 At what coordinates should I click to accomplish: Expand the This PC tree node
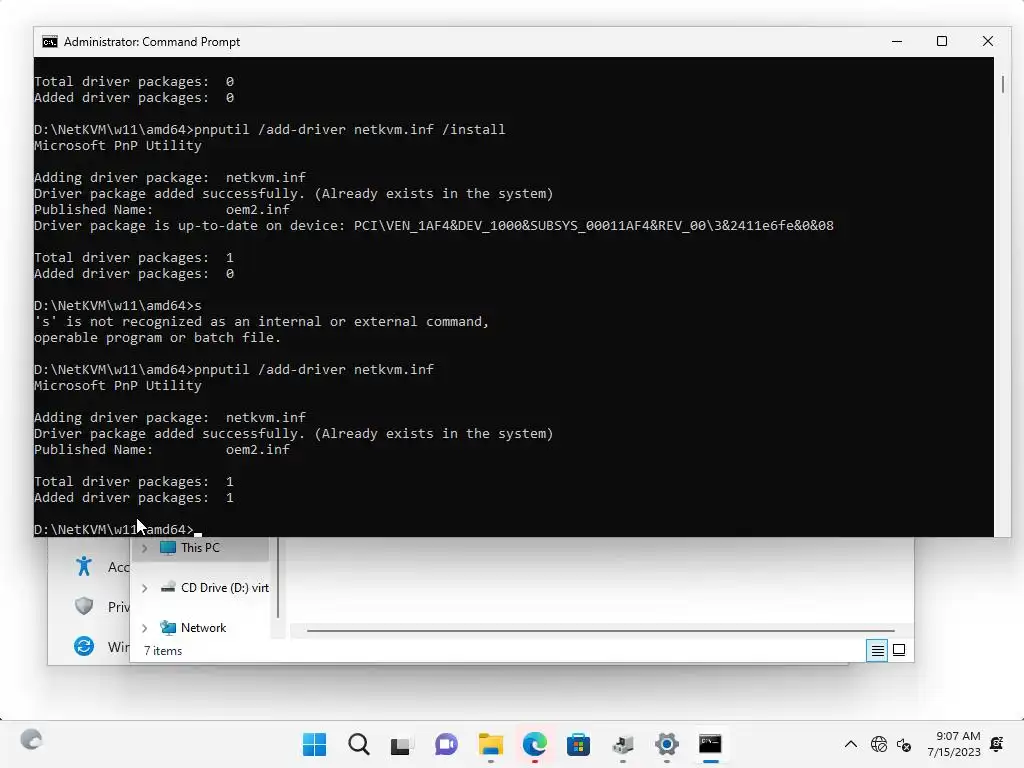pos(144,548)
